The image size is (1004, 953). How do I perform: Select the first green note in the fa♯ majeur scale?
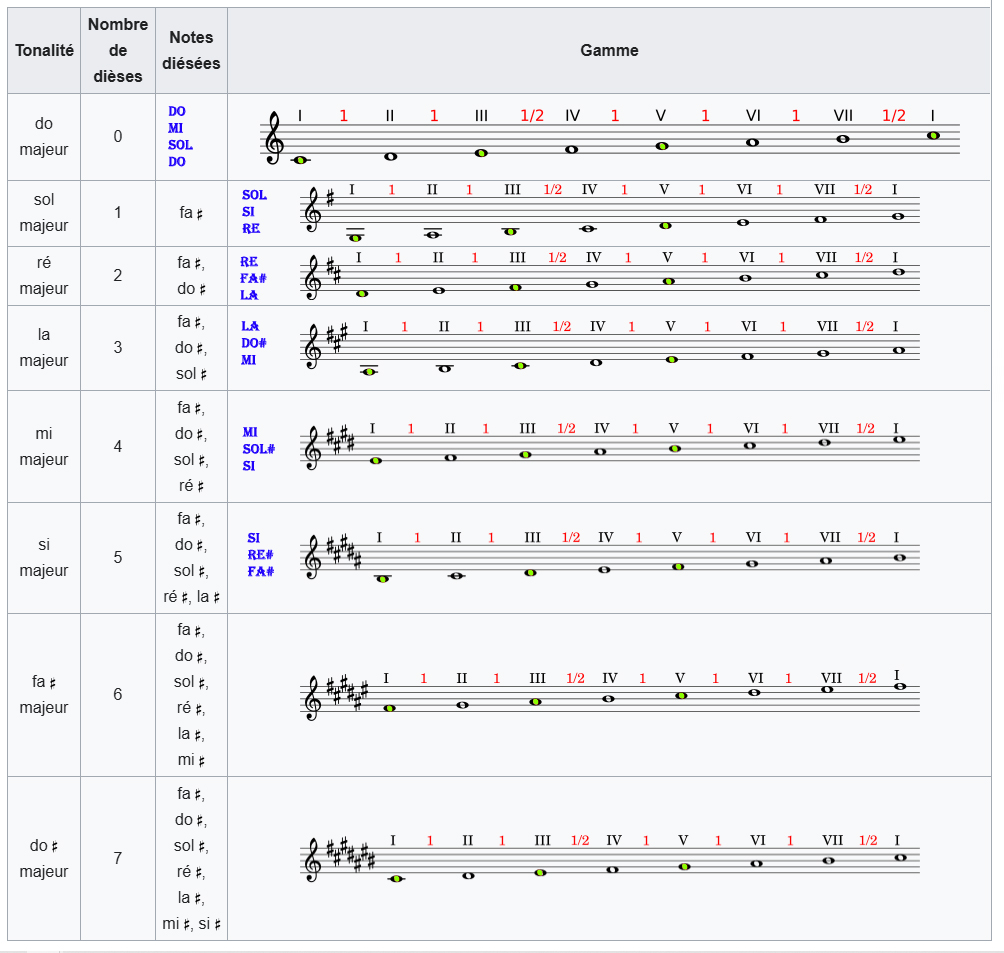click(390, 708)
